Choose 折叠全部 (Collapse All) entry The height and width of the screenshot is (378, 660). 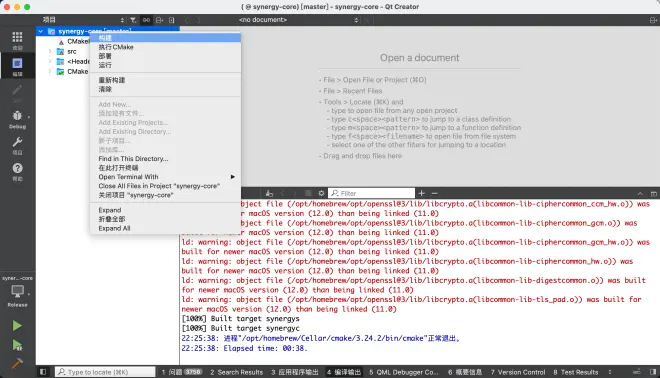coord(165,219)
